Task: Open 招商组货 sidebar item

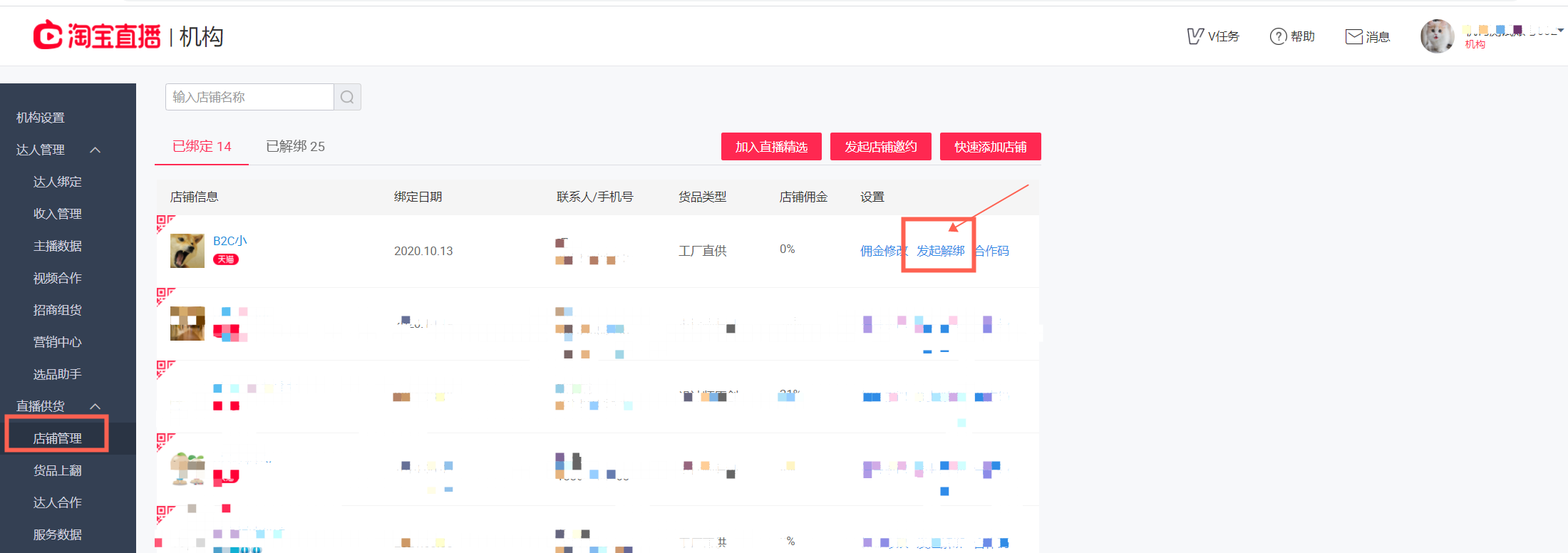Action: tap(58, 310)
